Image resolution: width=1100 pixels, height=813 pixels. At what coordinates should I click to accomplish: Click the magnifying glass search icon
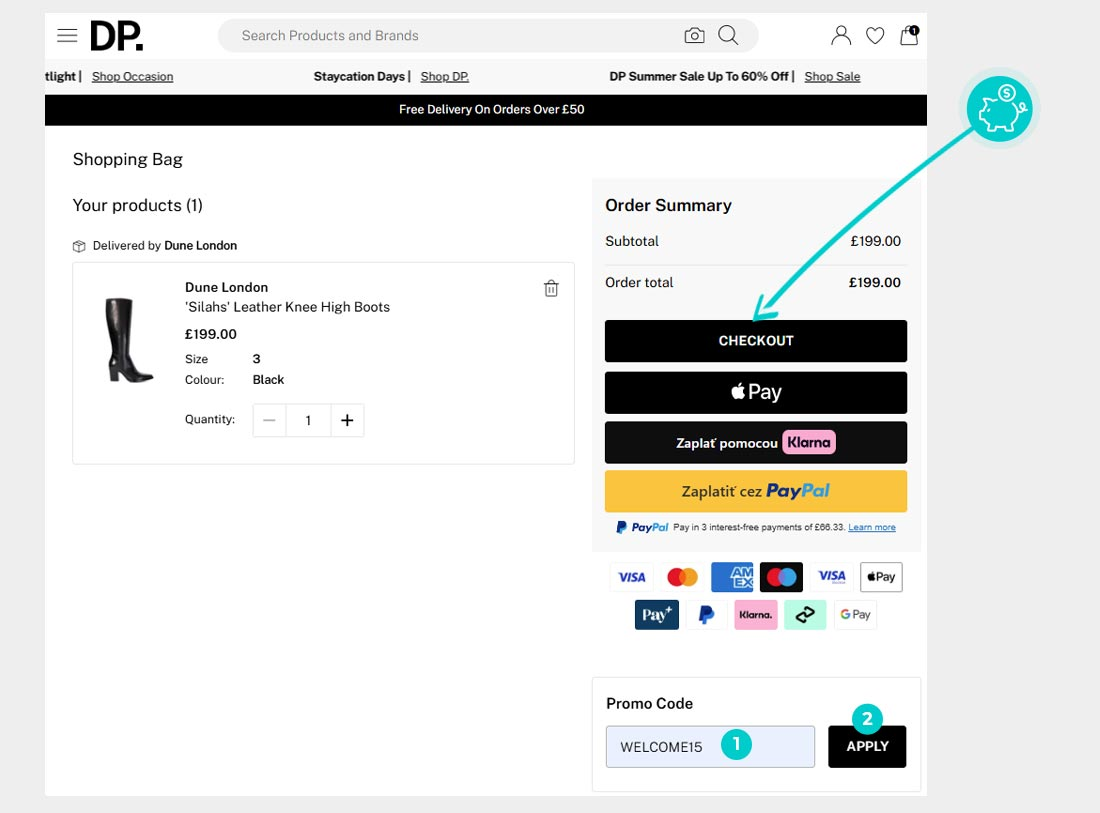point(728,35)
